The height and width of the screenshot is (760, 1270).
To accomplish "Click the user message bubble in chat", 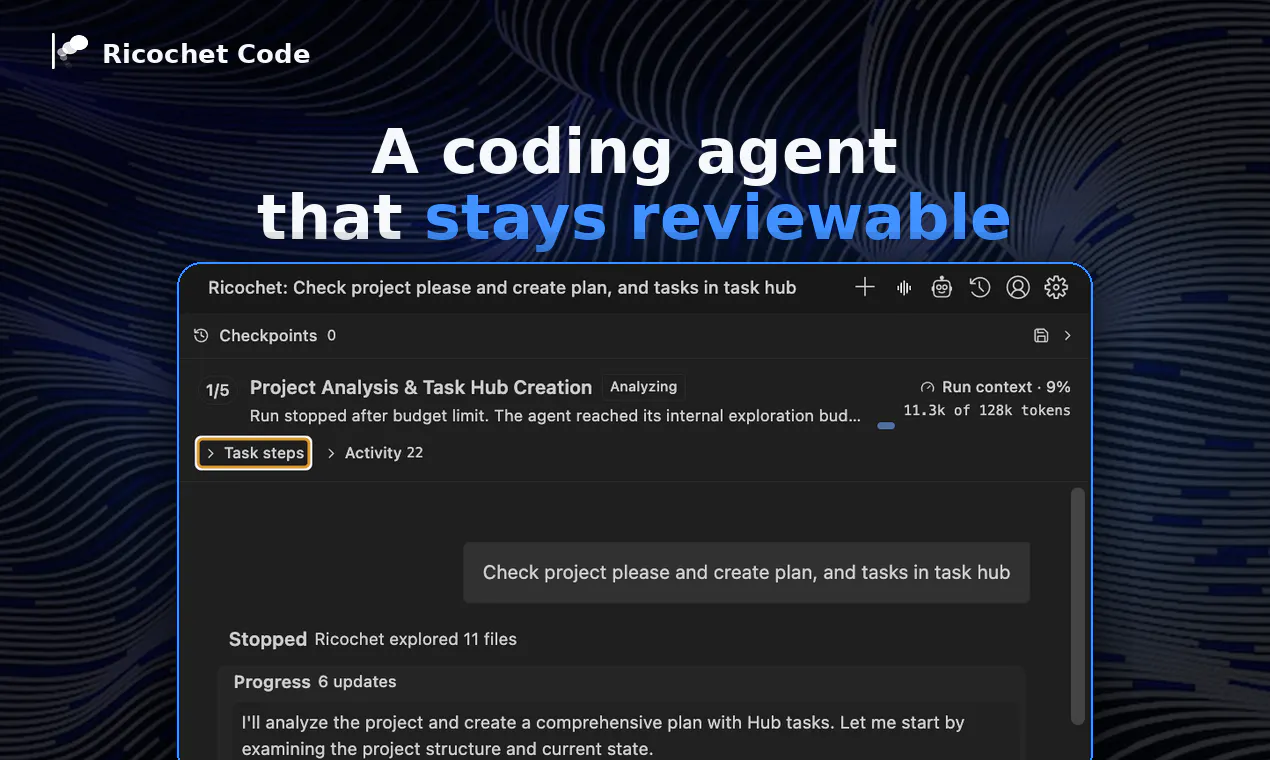I will [x=746, y=573].
